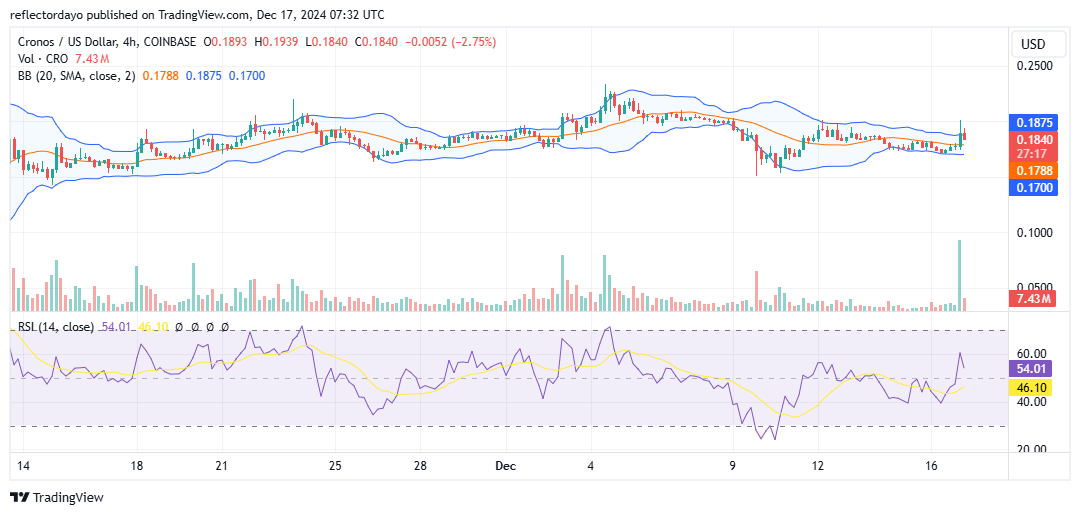The height and width of the screenshot is (515, 1080).
Task: Click the 18 date label on time axis
Action: pos(136,466)
